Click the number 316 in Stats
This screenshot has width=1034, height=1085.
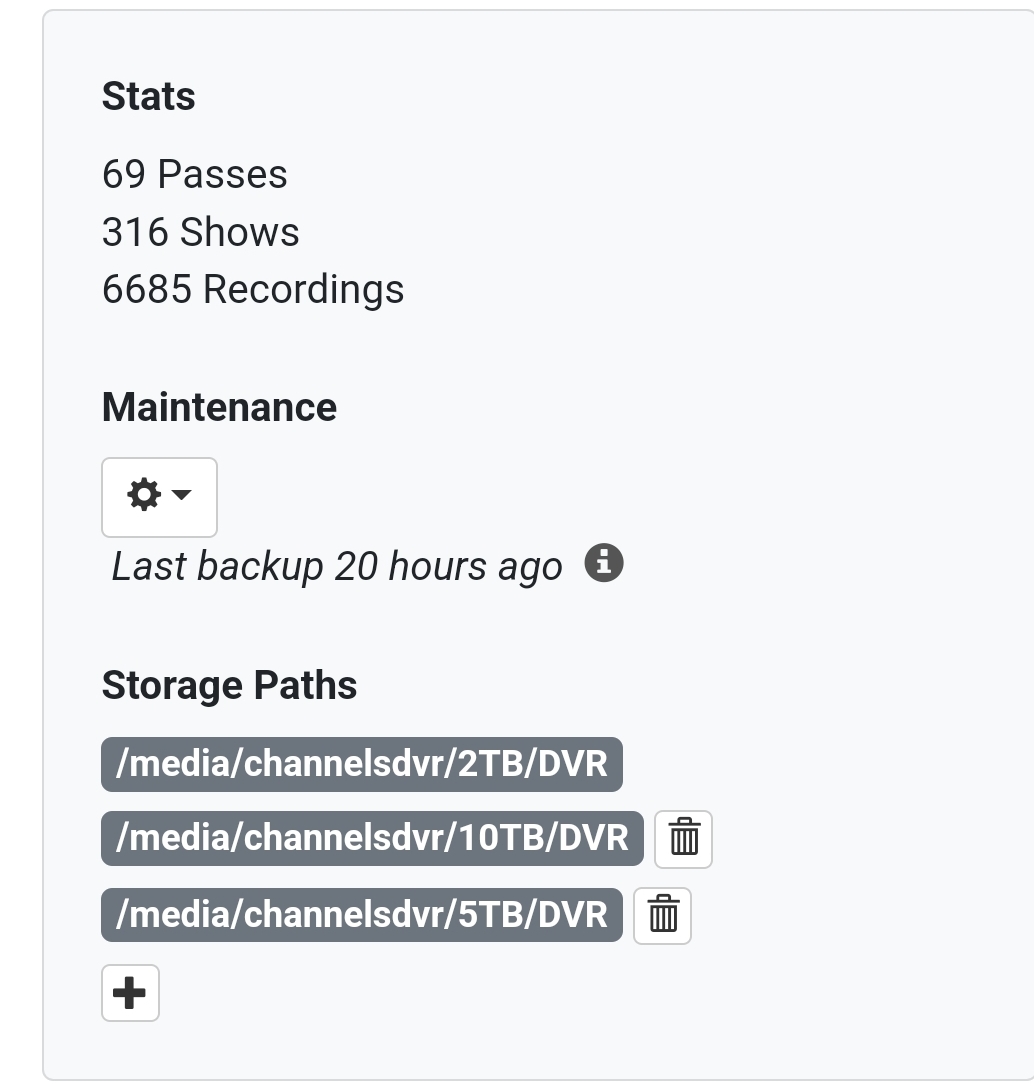[135, 233]
